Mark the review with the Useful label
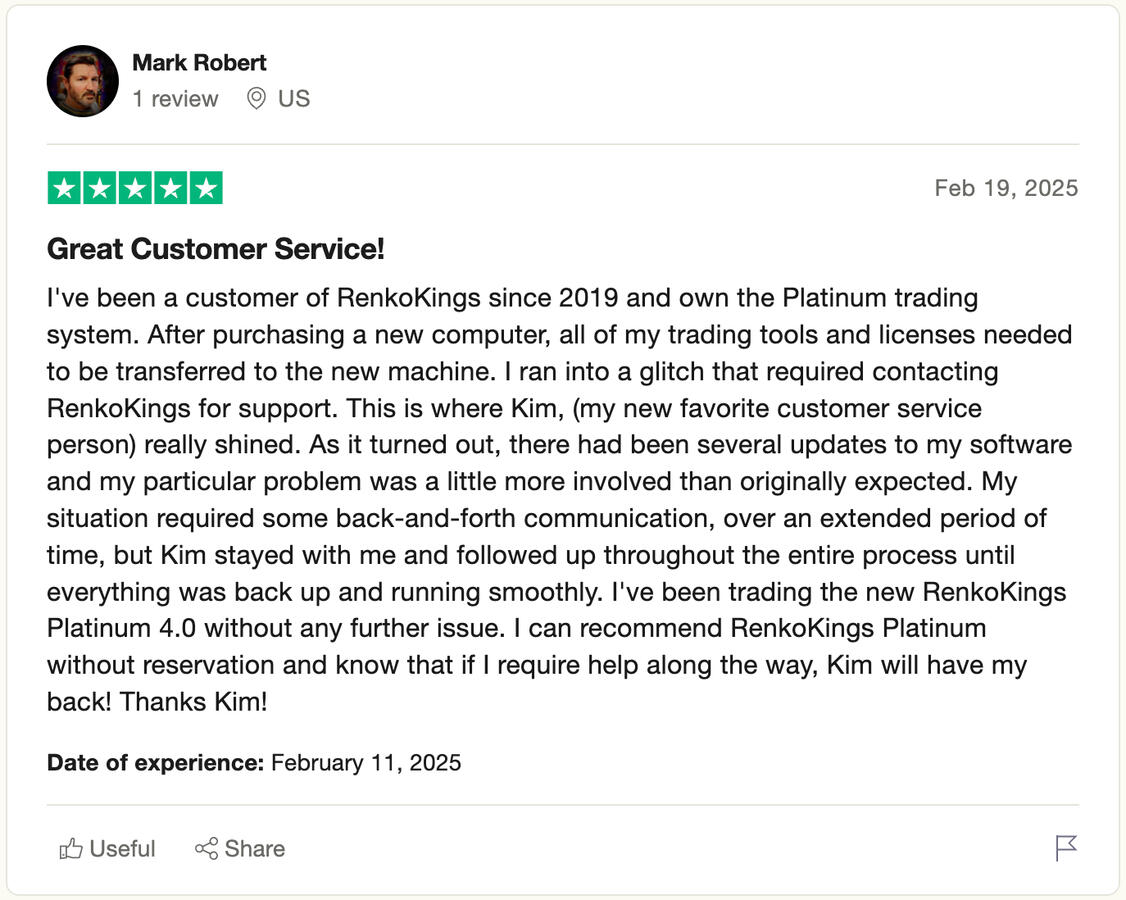 tap(122, 849)
